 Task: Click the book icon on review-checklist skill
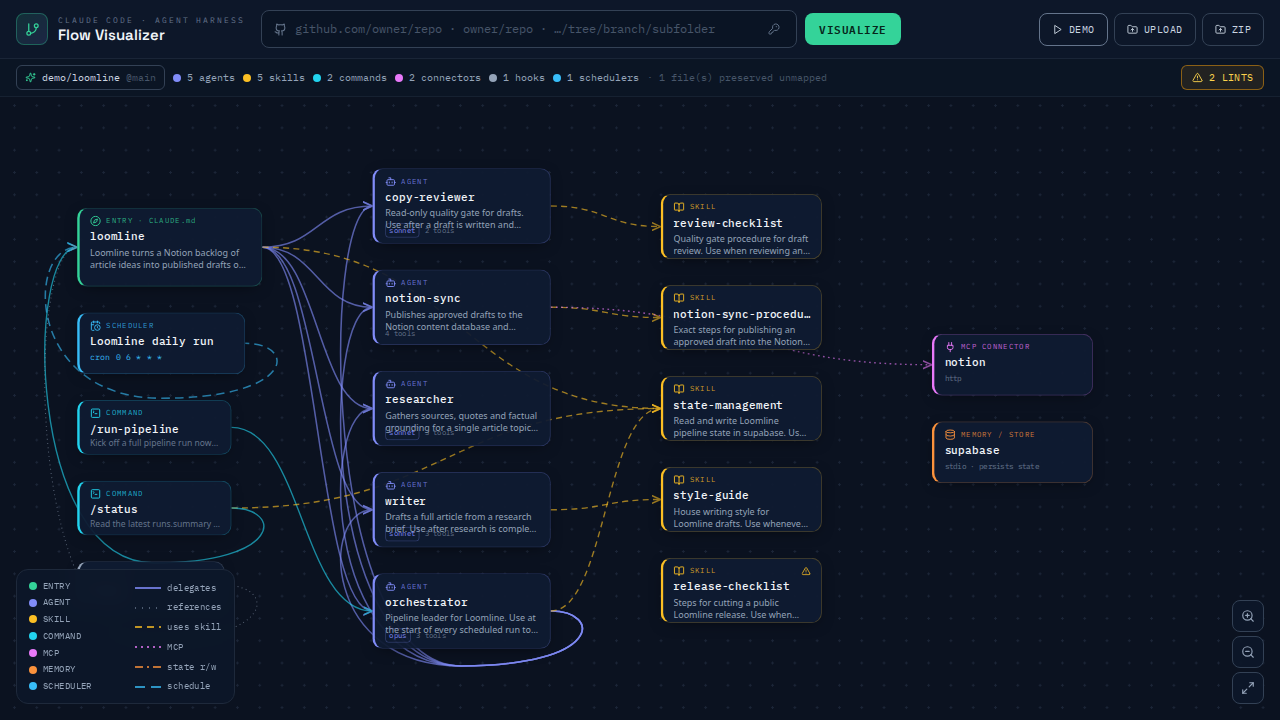[679, 207]
